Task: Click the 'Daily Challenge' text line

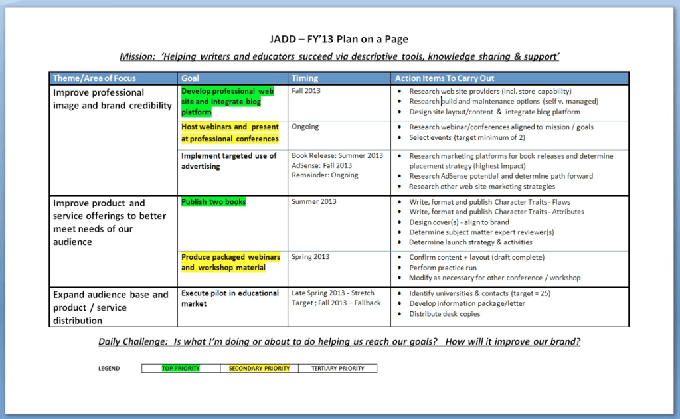Action: [338, 341]
